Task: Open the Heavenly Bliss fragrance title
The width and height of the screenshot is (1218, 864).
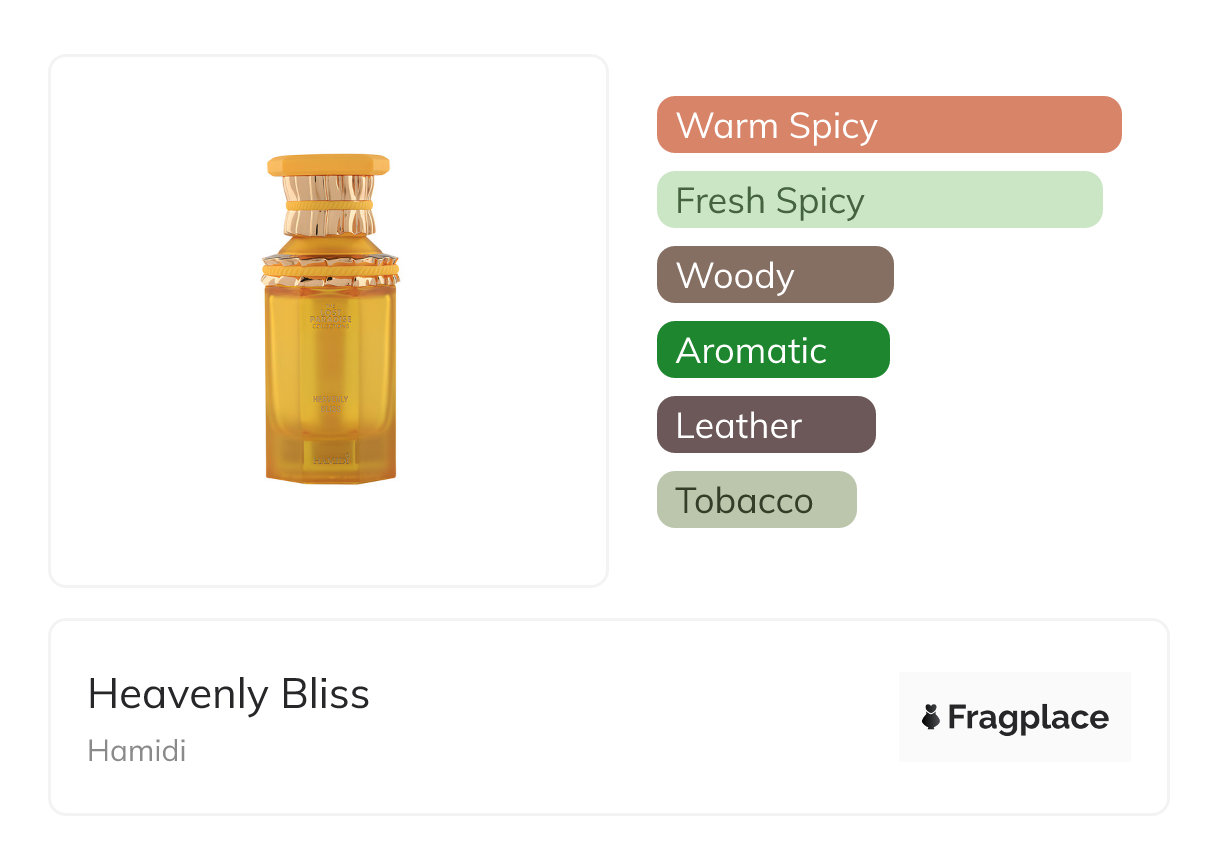Action: tap(229, 694)
